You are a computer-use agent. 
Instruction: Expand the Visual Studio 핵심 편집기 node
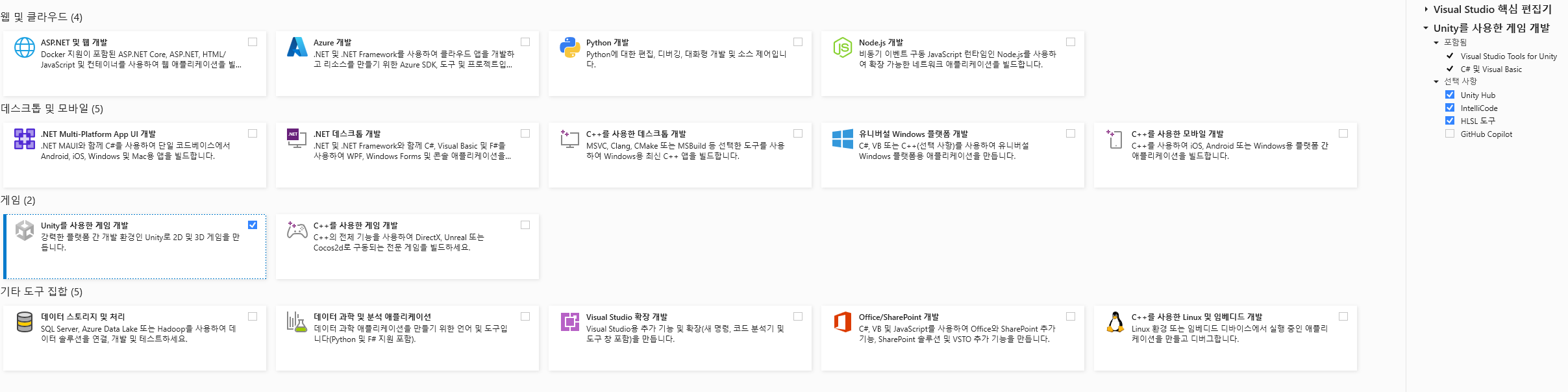1426,10
